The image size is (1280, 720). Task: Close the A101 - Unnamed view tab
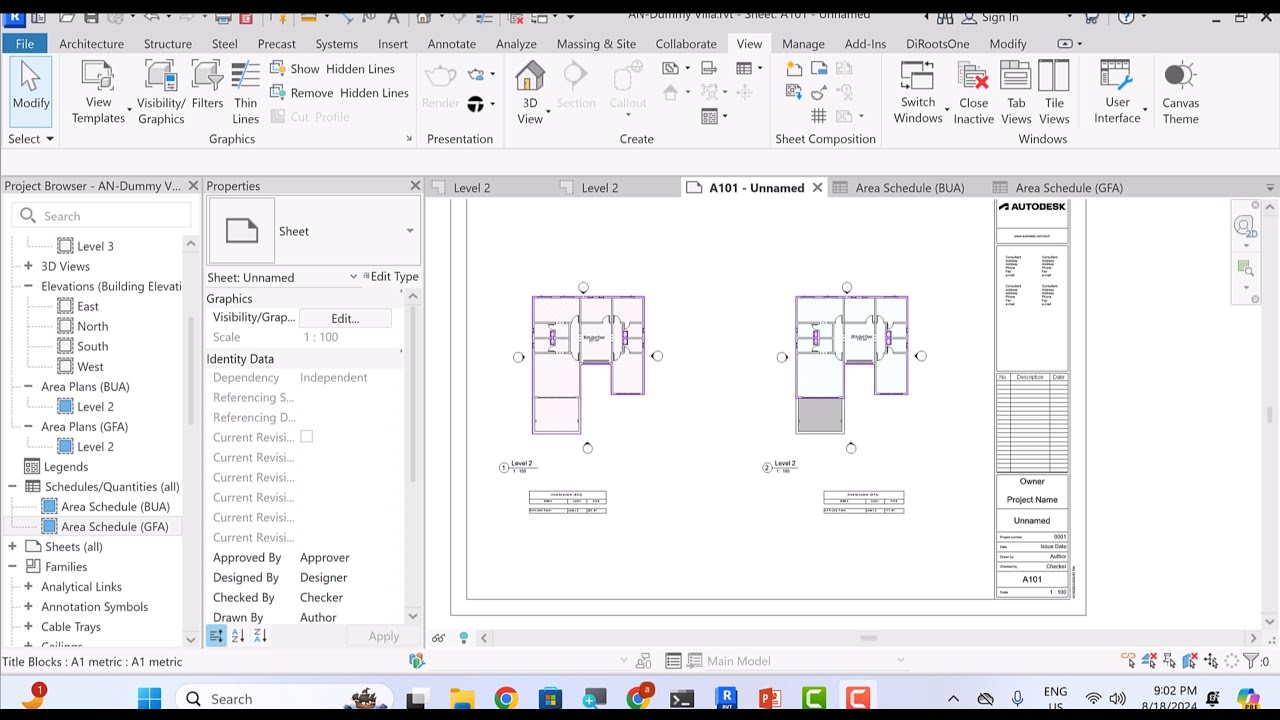coord(817,188)
